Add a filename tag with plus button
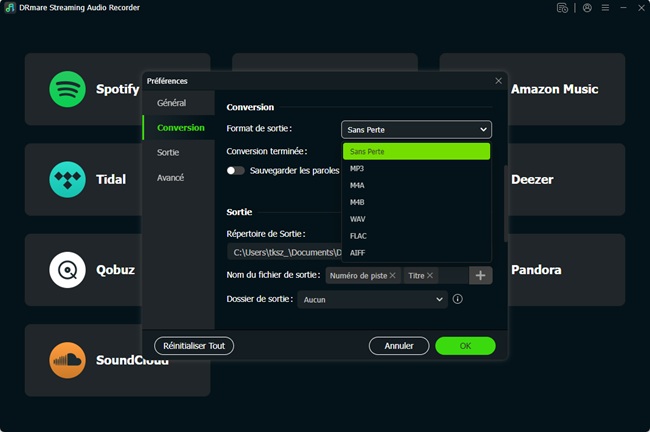Viewport: 650px width, 432px height. point(480,275)
